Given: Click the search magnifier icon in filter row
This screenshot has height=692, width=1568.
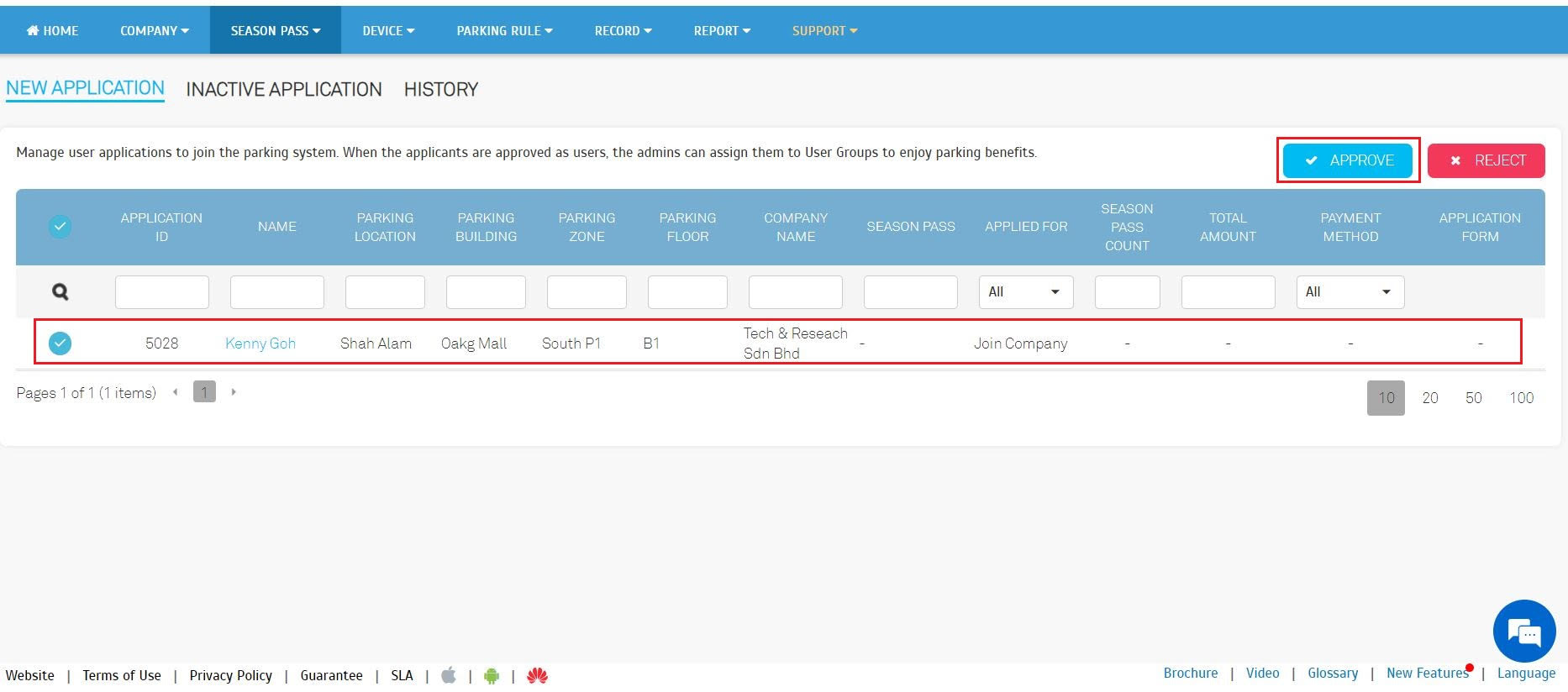Looking at the screenshot, I should pos(60,292).
